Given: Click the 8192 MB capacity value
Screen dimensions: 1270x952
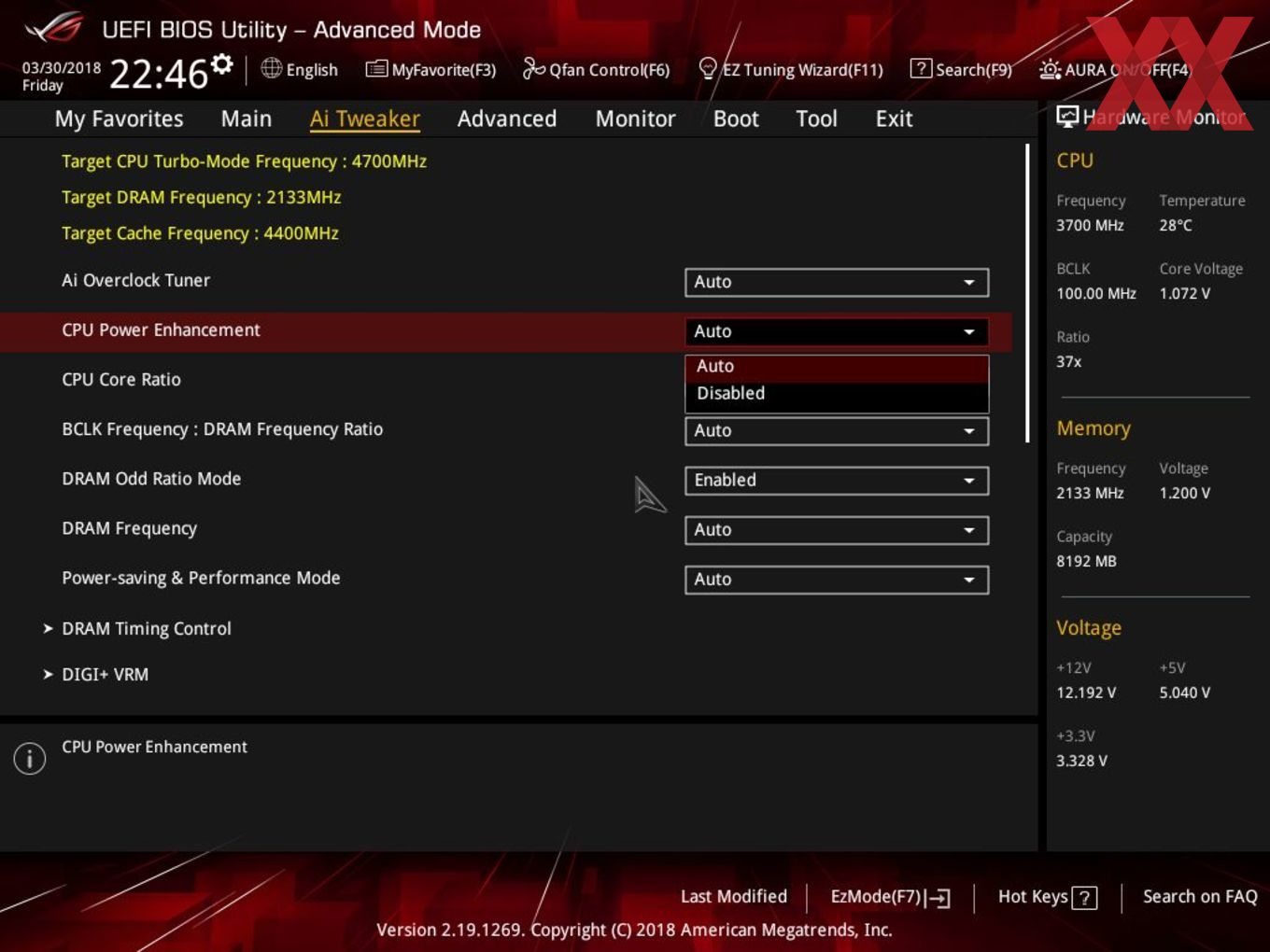Looking at the screenshot, I should [x=1086, y=561].
